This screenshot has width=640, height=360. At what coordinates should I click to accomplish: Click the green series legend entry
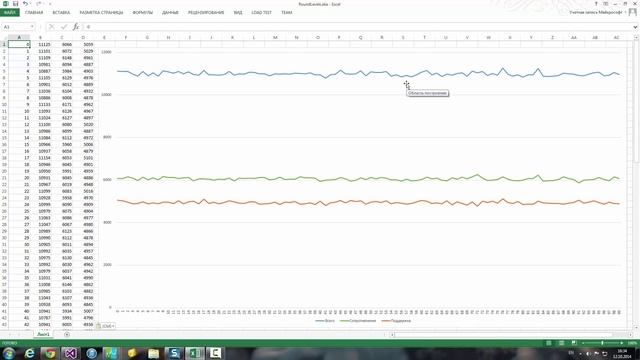tap(358, 321)
